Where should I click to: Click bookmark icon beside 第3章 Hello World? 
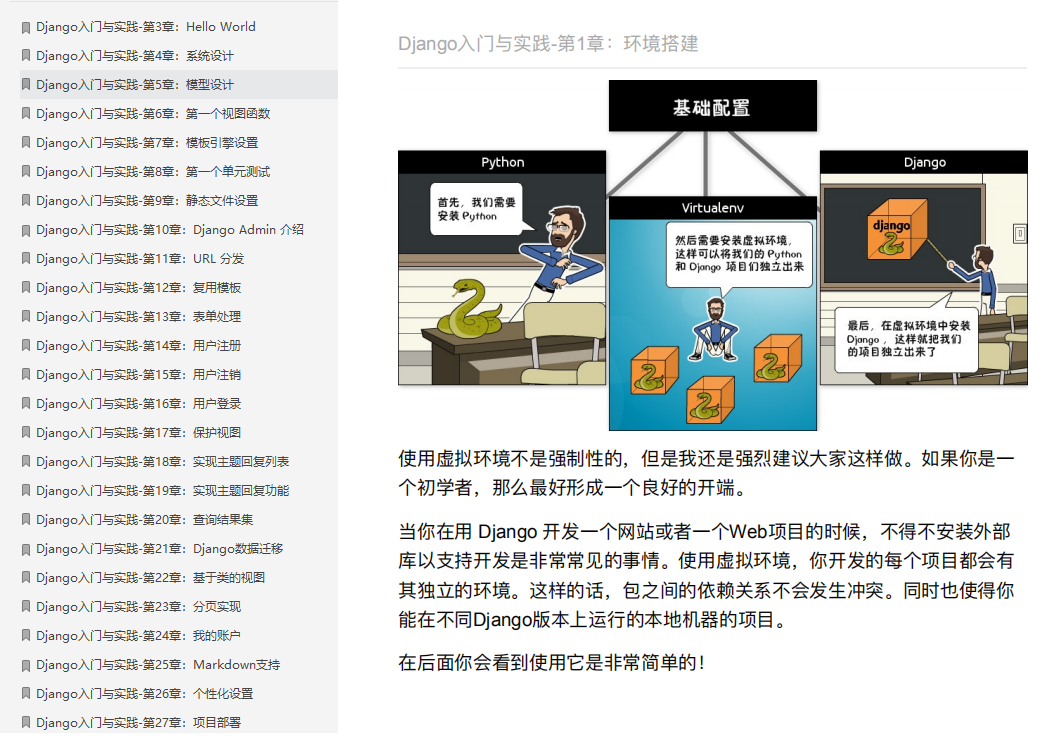click(x=26, y=27)
